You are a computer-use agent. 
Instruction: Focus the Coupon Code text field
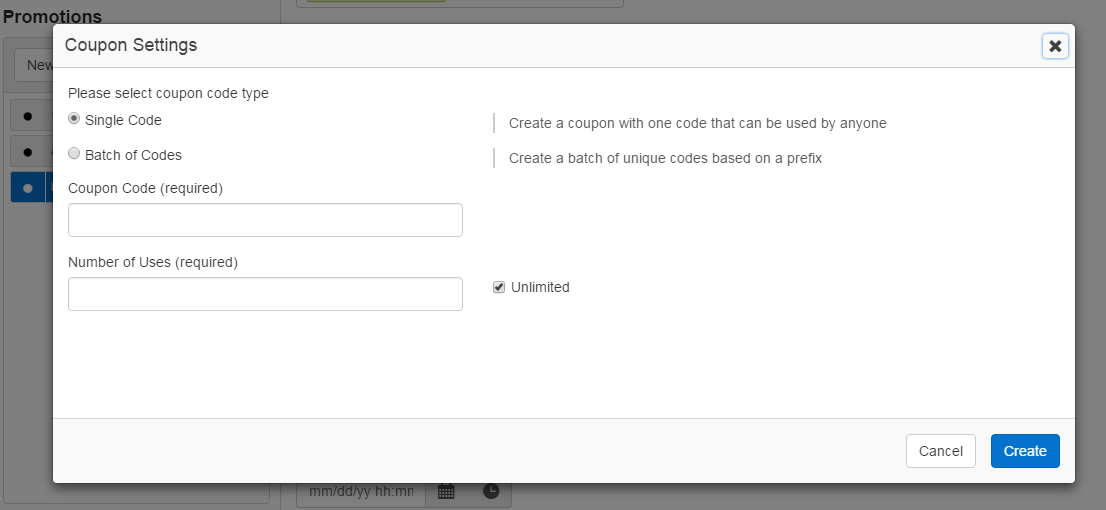coord(265,220)
